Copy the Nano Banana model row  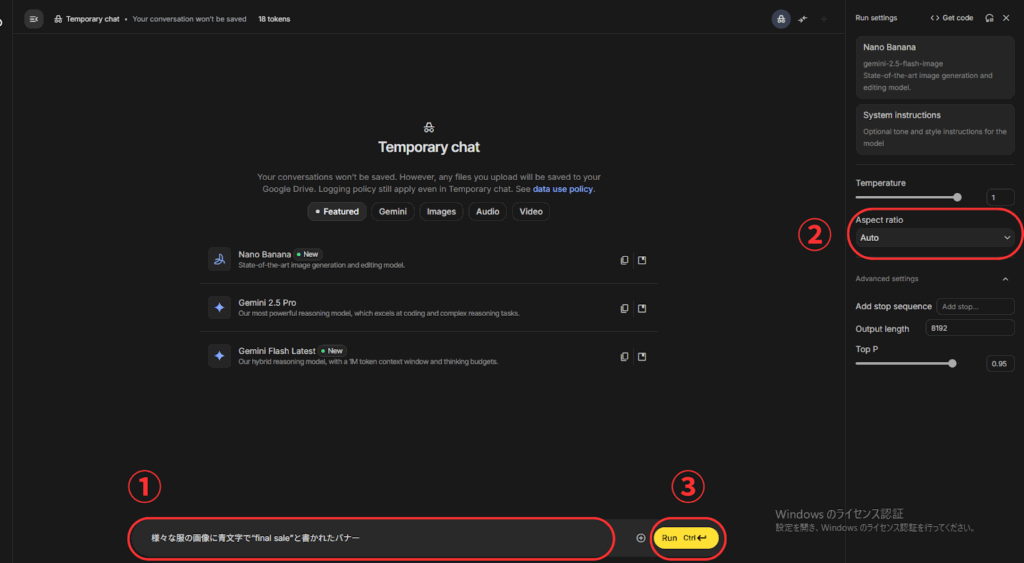click(x=624, y=260)
